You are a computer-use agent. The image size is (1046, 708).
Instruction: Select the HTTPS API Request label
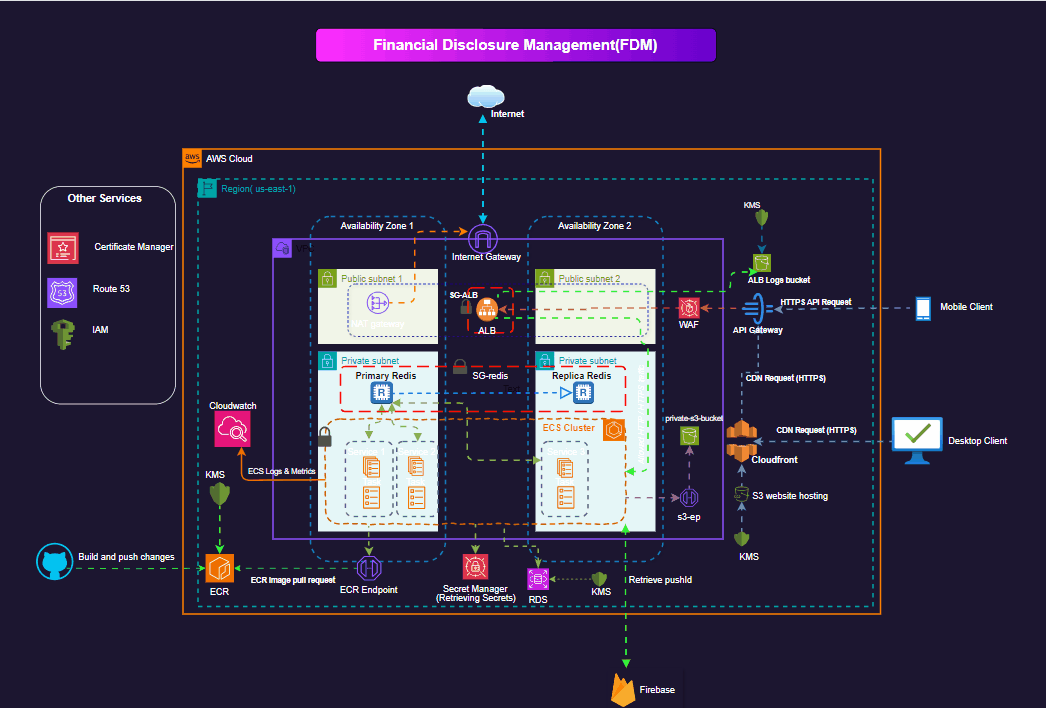click(x=816, y=302)
